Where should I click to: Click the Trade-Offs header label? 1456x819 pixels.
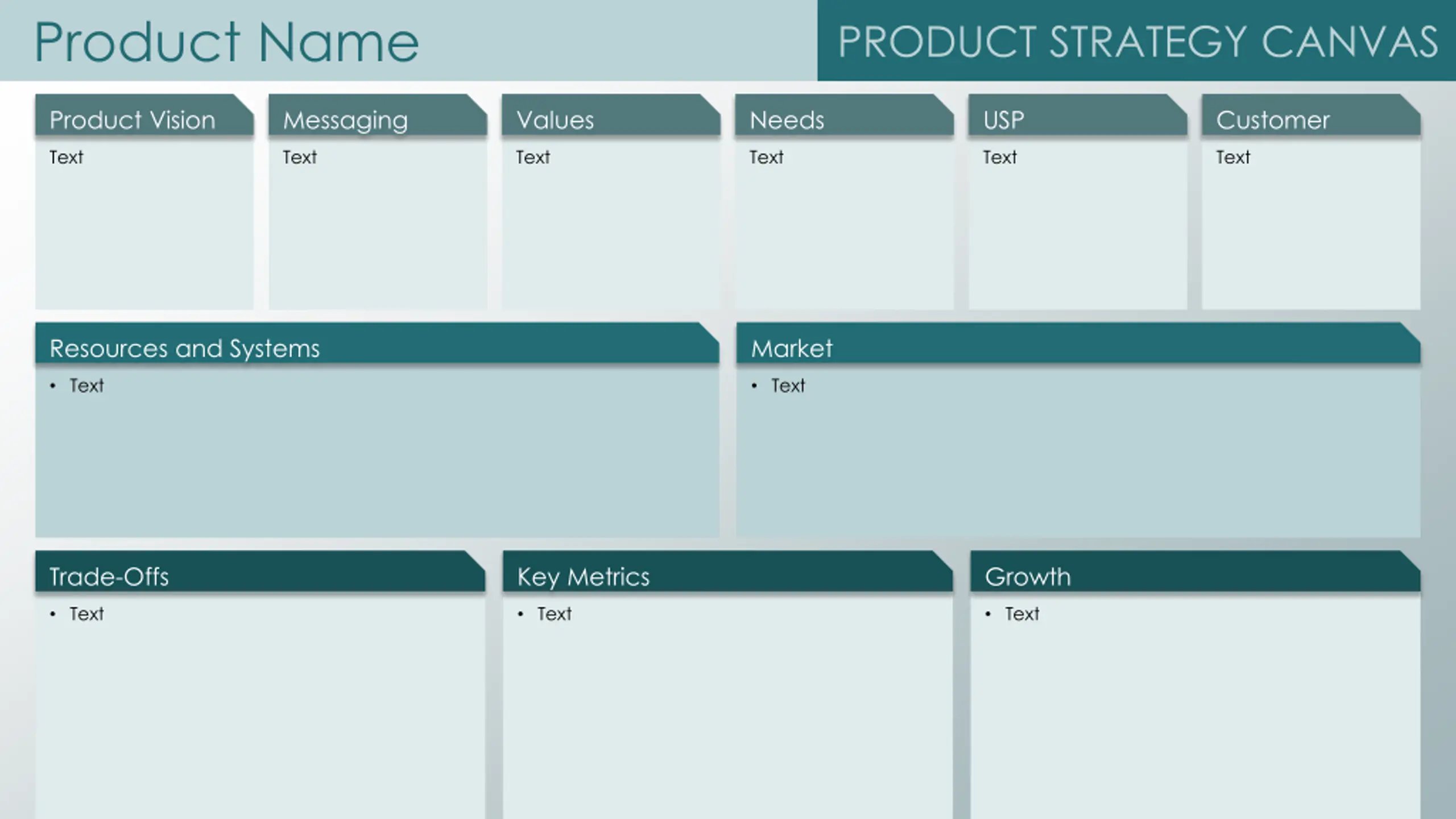[x=109, y=576]
